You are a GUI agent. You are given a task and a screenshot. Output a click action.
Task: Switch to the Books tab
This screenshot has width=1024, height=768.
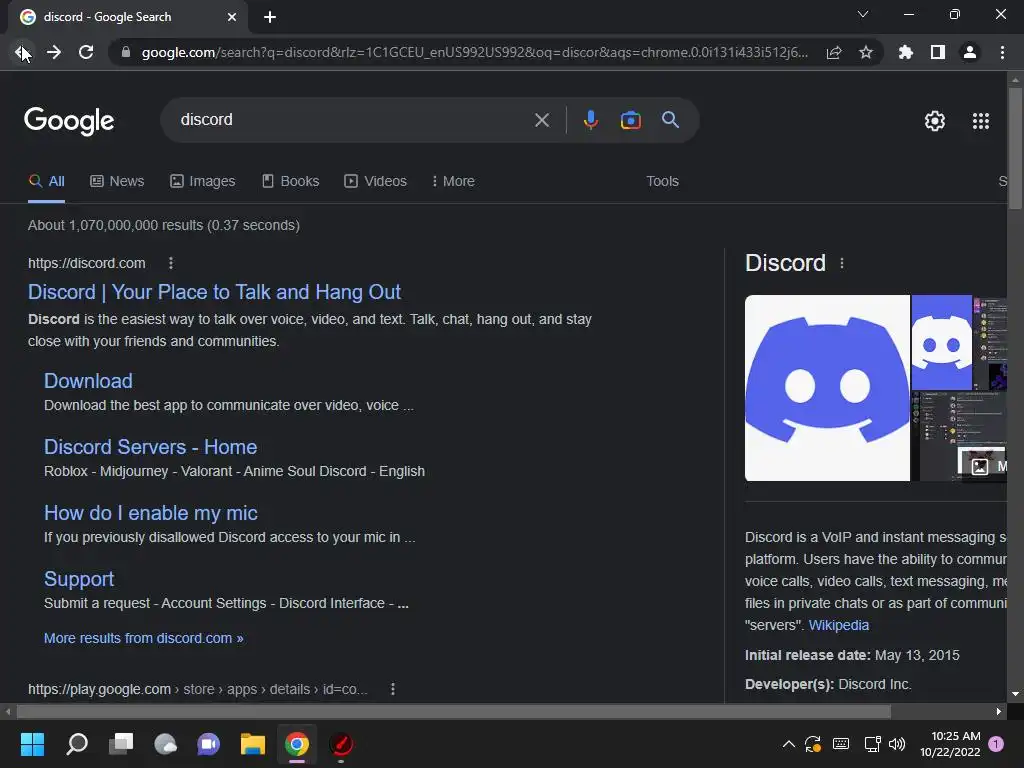point(290,182)
